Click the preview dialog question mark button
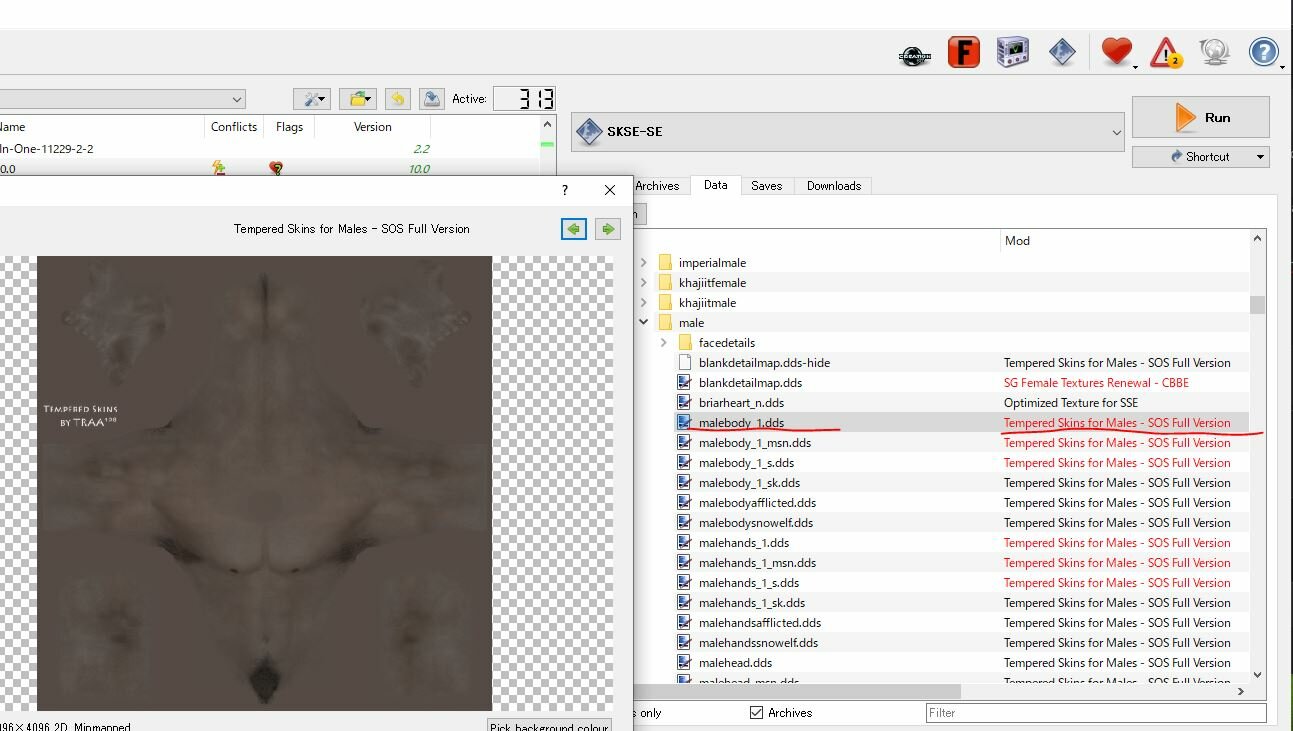This screenshot has height=731, width=1293. click(564, 190)
